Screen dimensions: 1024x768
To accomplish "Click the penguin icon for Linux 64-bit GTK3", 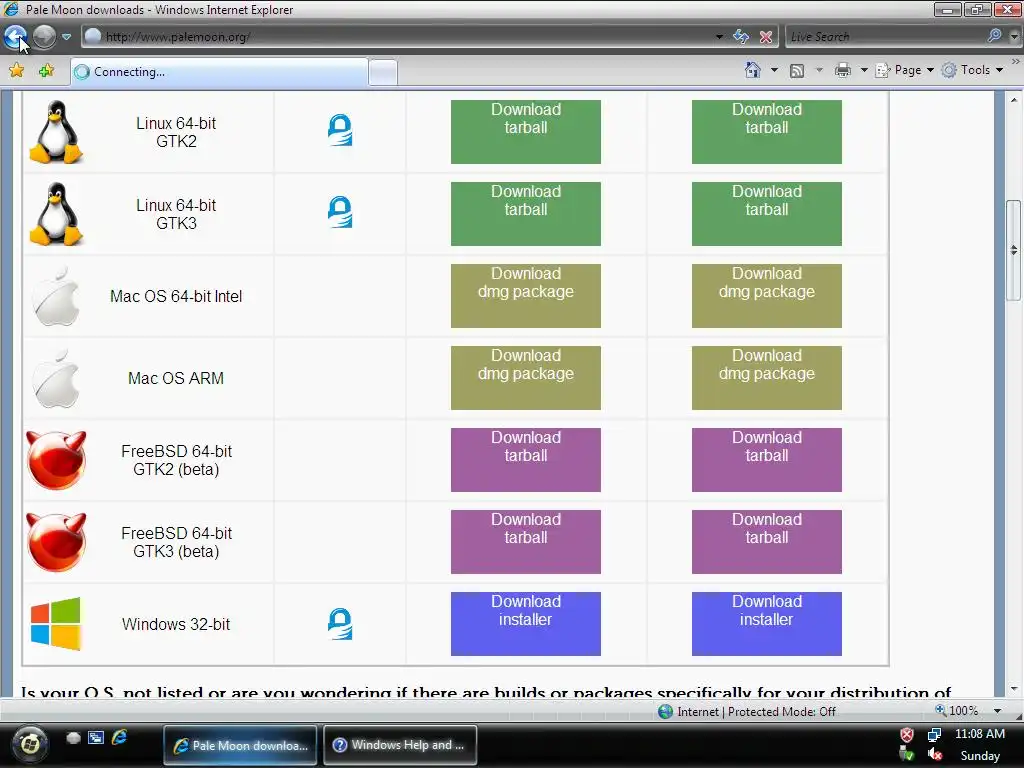I will point(56,214).
